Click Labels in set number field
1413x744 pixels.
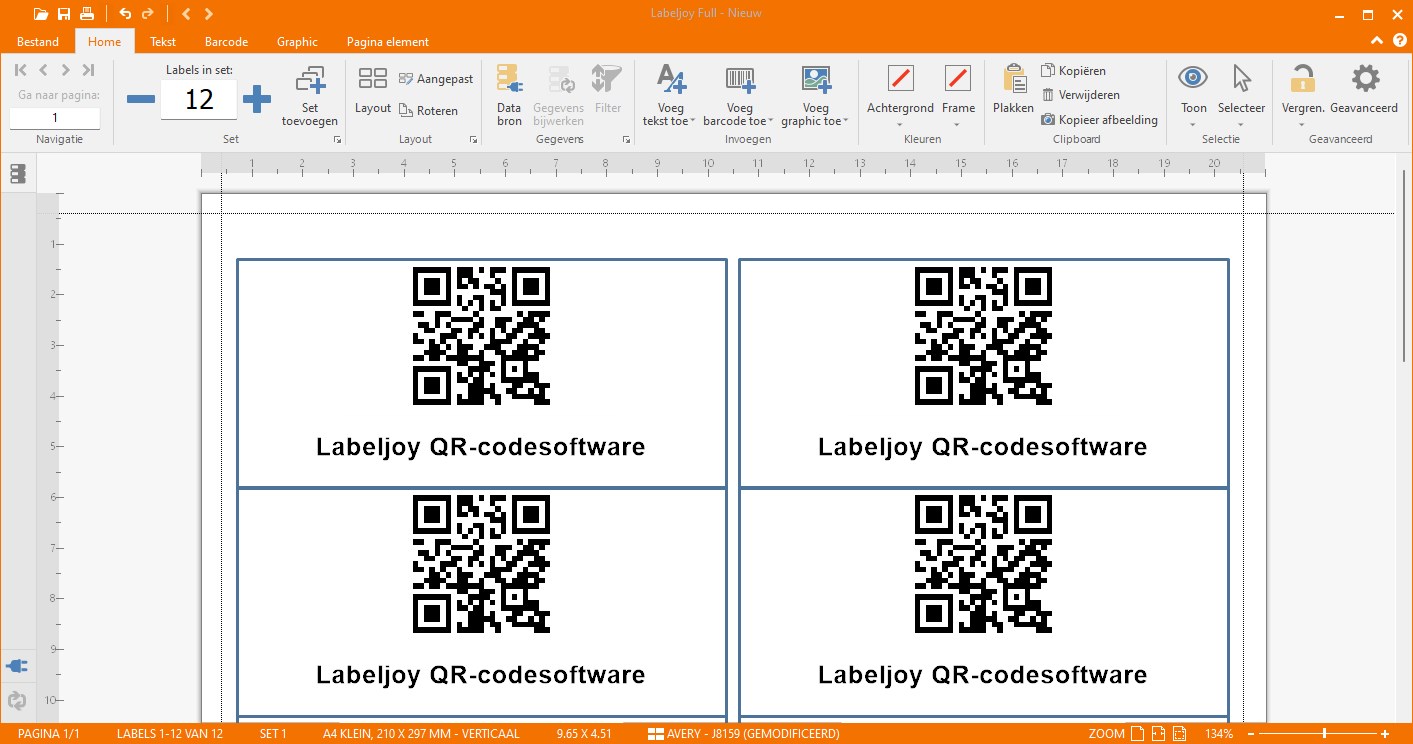(199, 99)
